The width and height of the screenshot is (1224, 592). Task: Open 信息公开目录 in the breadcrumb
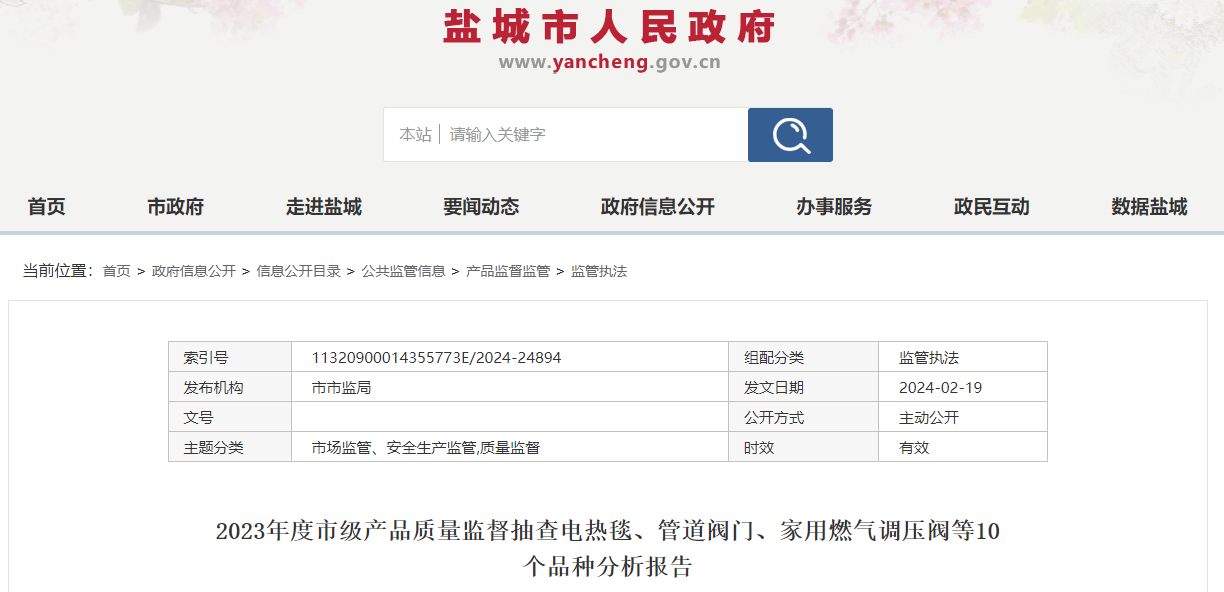pyautogui.click(x=299, y=271)
